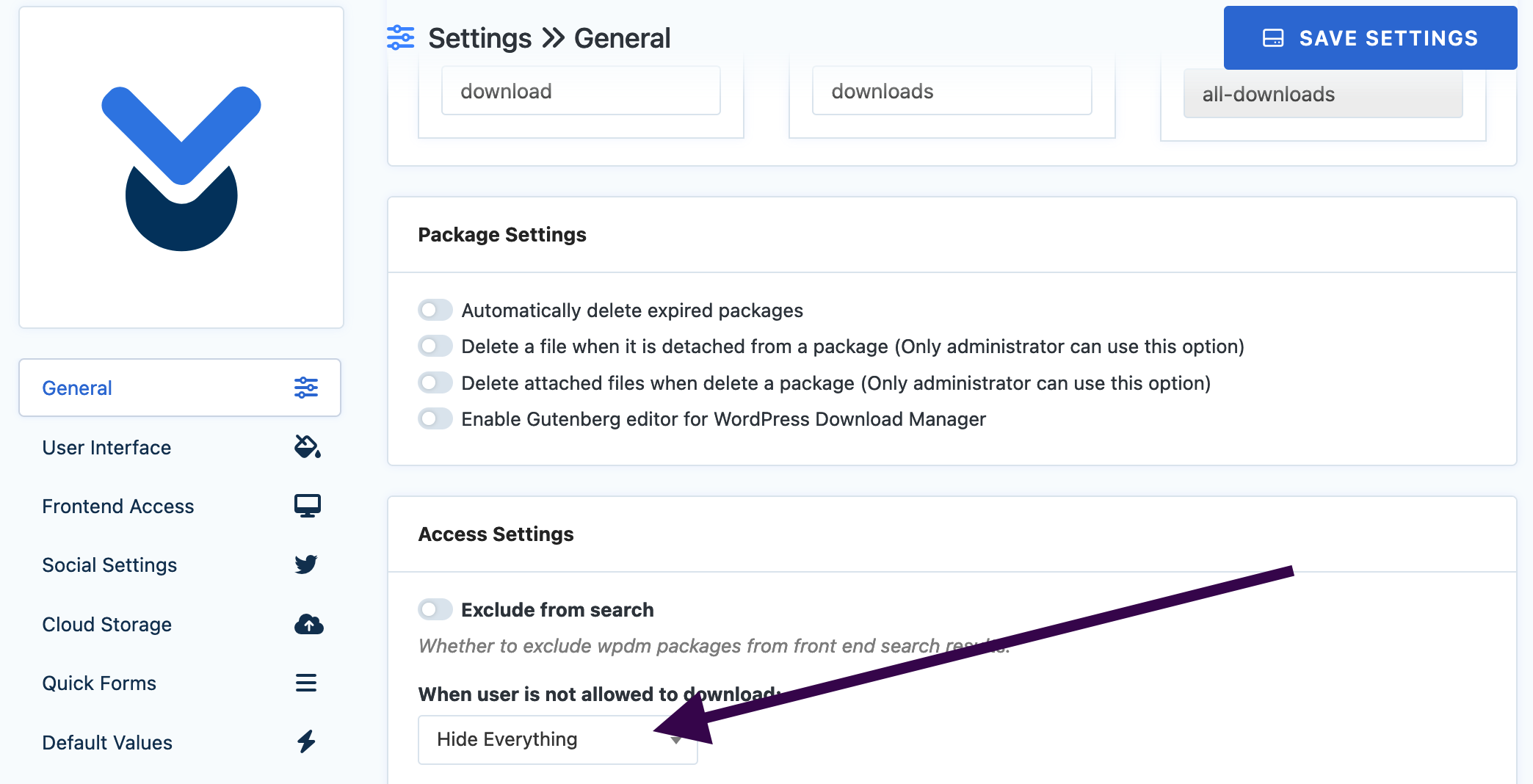1533x784 pixels.
Task: Open the Hide Everything dropdown
Action: pos(558,740)
